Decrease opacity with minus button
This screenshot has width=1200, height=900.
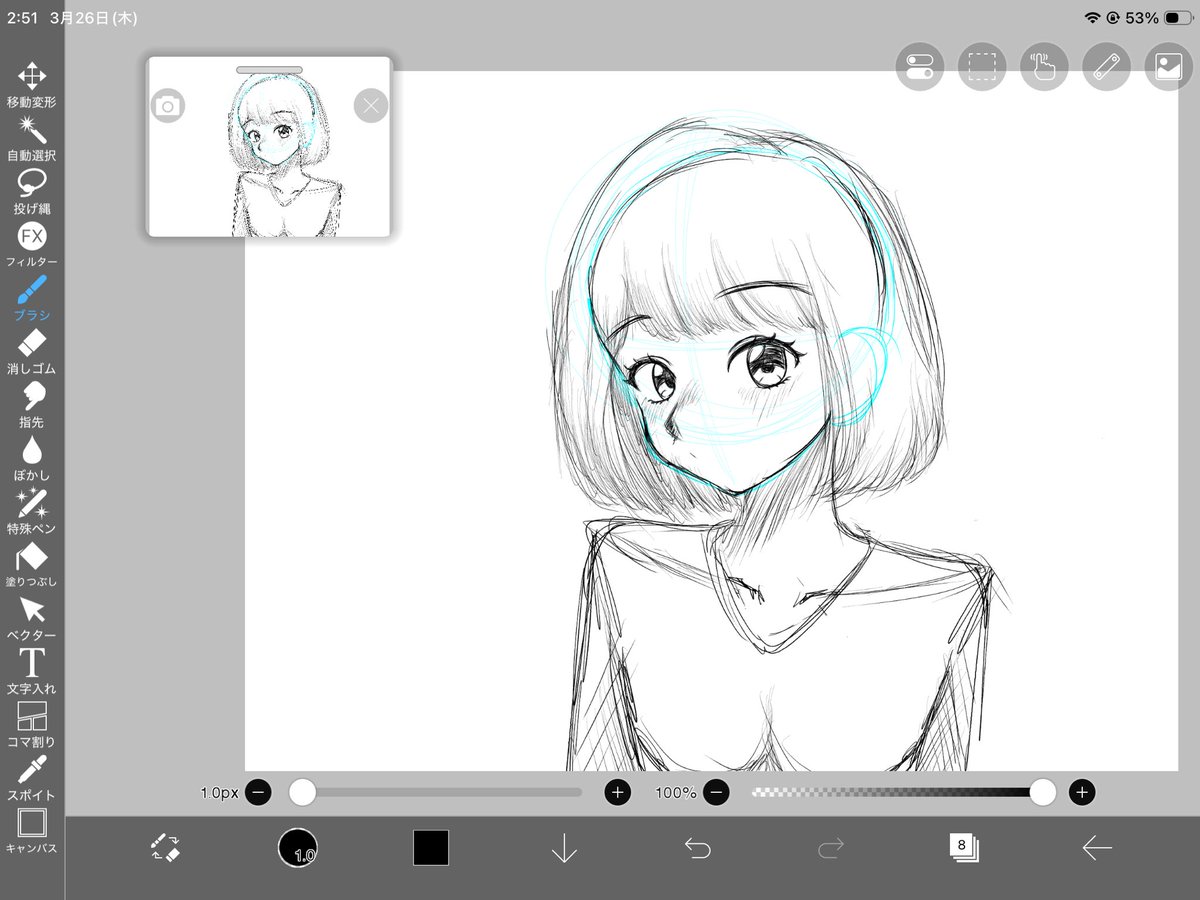tap(716, 793)
